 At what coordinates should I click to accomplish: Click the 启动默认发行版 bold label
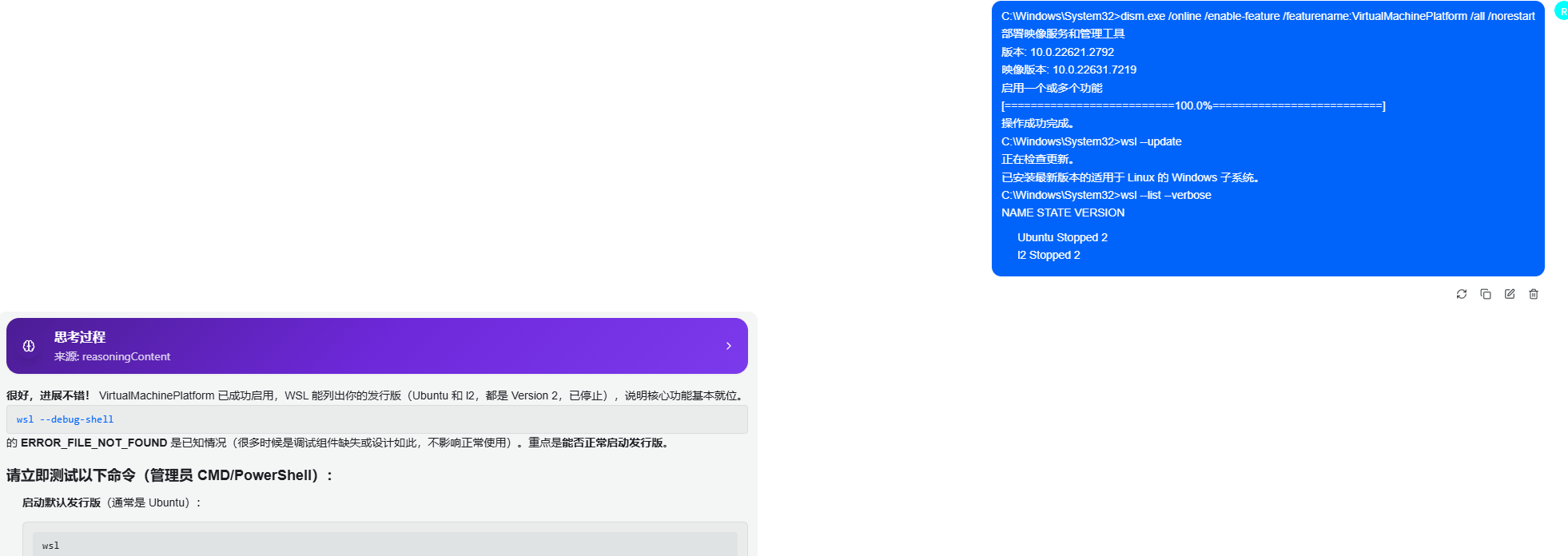coord(62,502)
